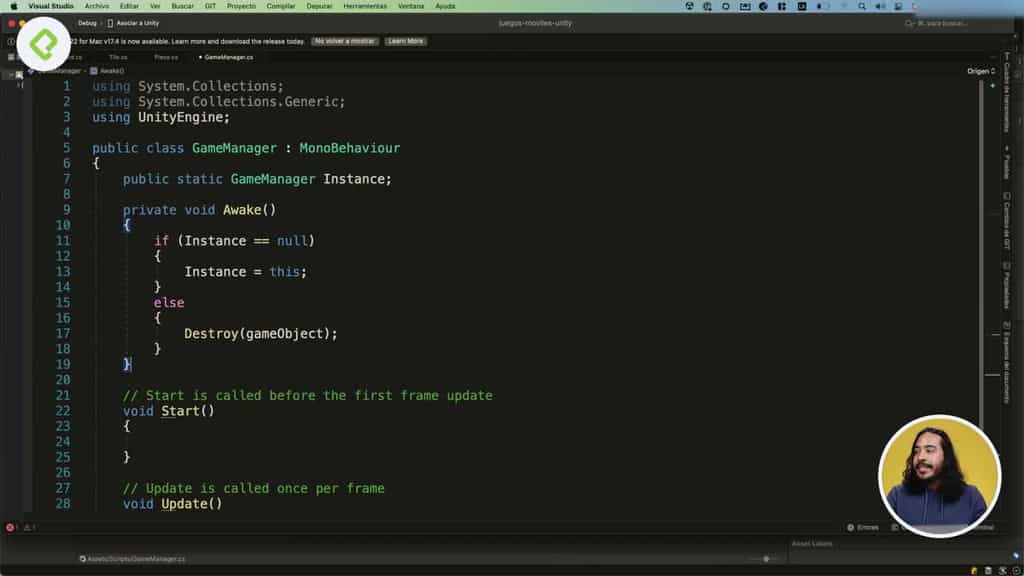The height and width of the screenshot is (576, 1024).
Task: Open macOS Spotlight search icon
Action: click(x=862, y=7)
